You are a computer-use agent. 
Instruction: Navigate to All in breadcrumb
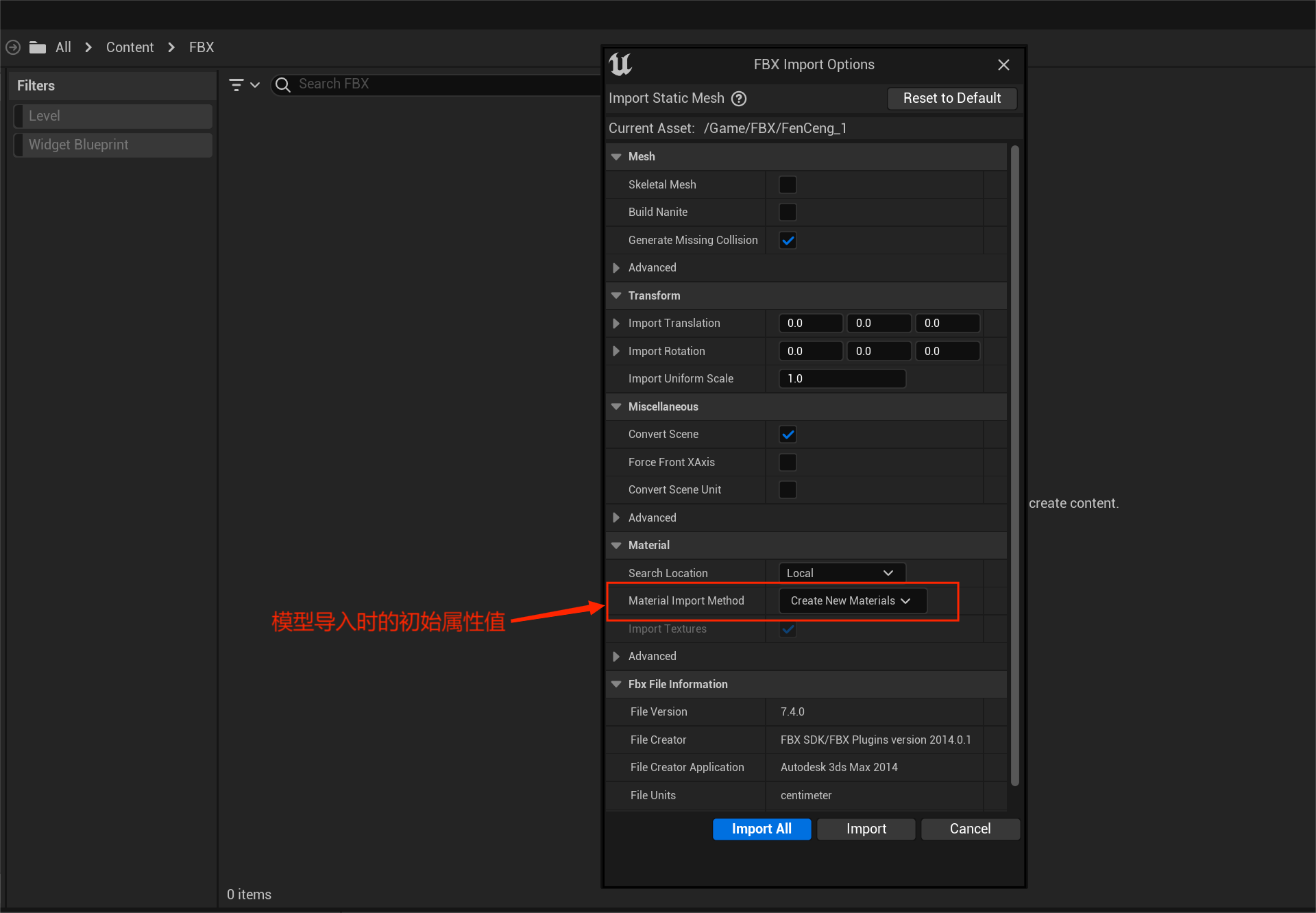pos(63,47)
